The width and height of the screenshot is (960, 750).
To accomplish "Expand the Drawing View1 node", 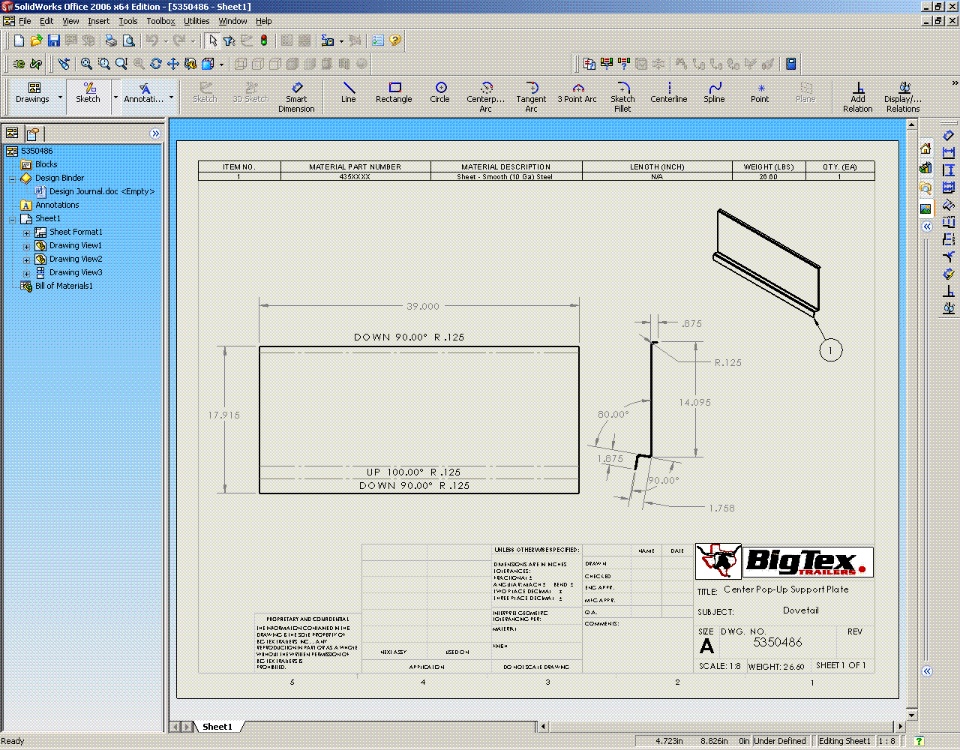I will point(26,247).
